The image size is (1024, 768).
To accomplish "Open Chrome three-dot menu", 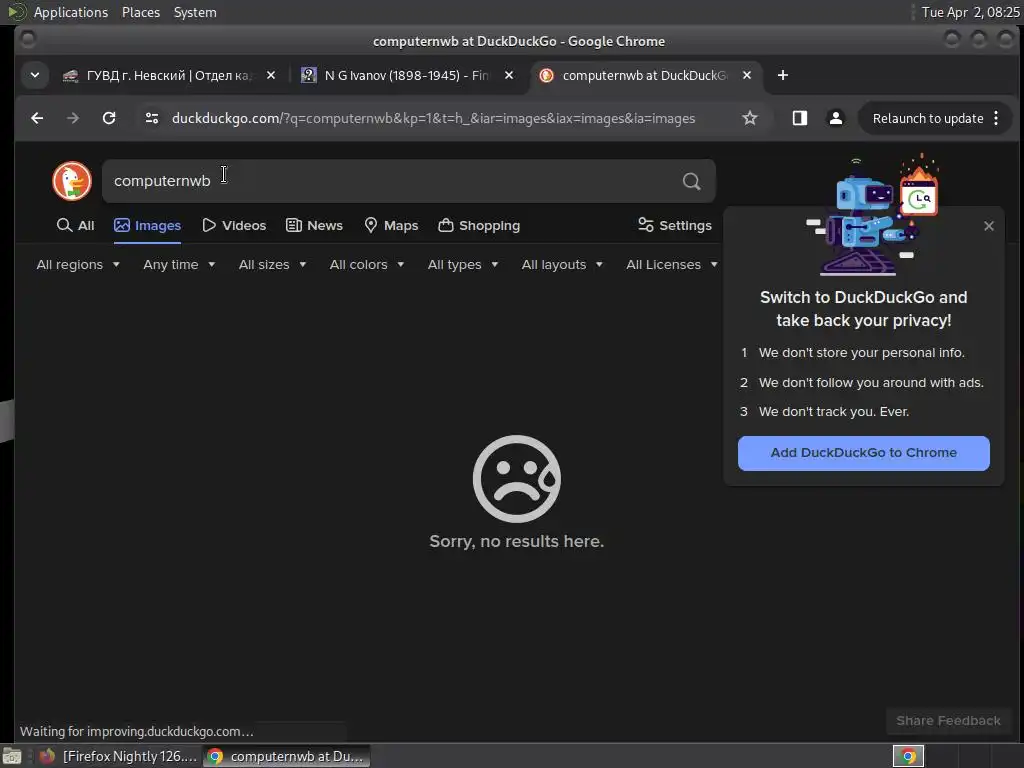I will click(996, 118).
